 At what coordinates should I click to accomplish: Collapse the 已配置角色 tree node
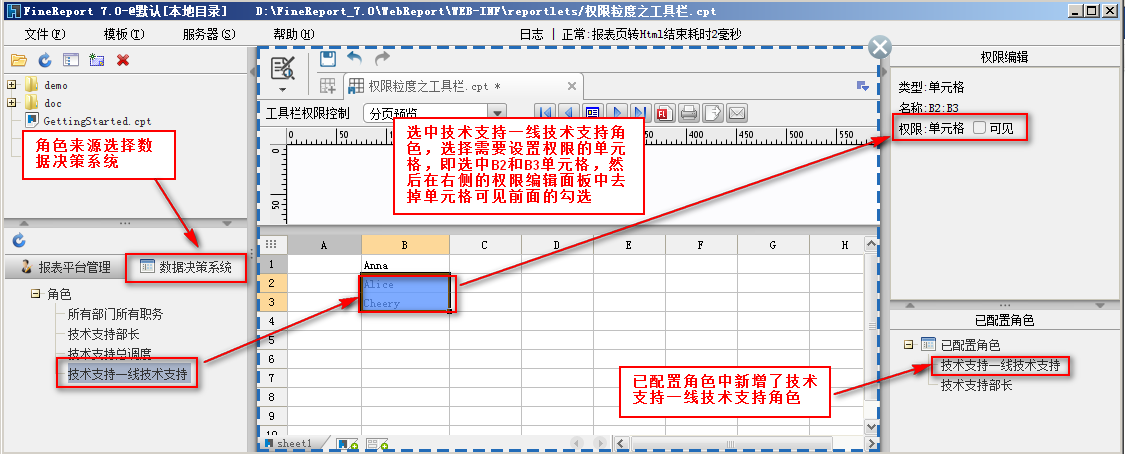tap(908, 345)
